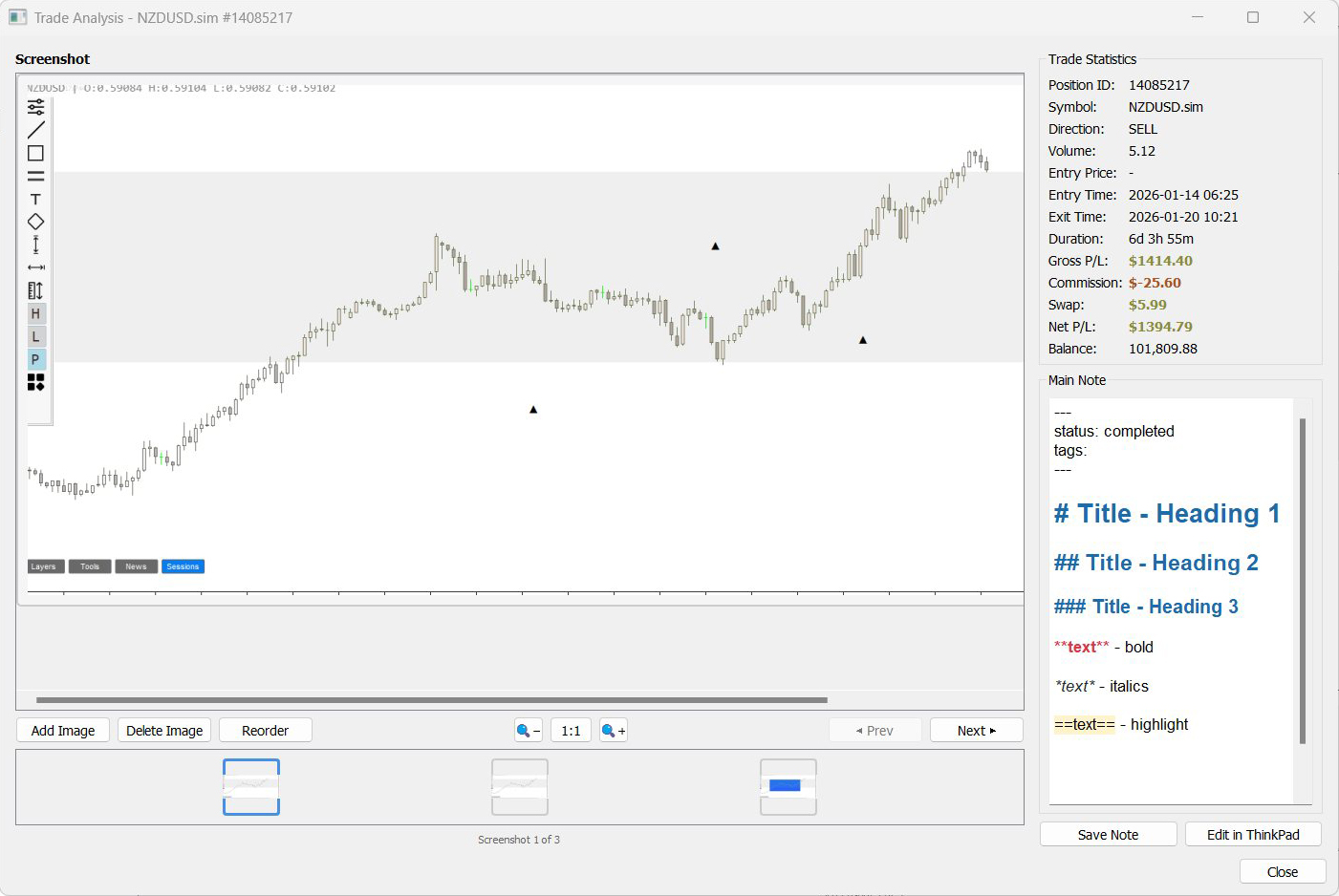Select the third screenshot thumbnail
The height and width of the screenshot is (896, 1339).
[x=788, y=787]
